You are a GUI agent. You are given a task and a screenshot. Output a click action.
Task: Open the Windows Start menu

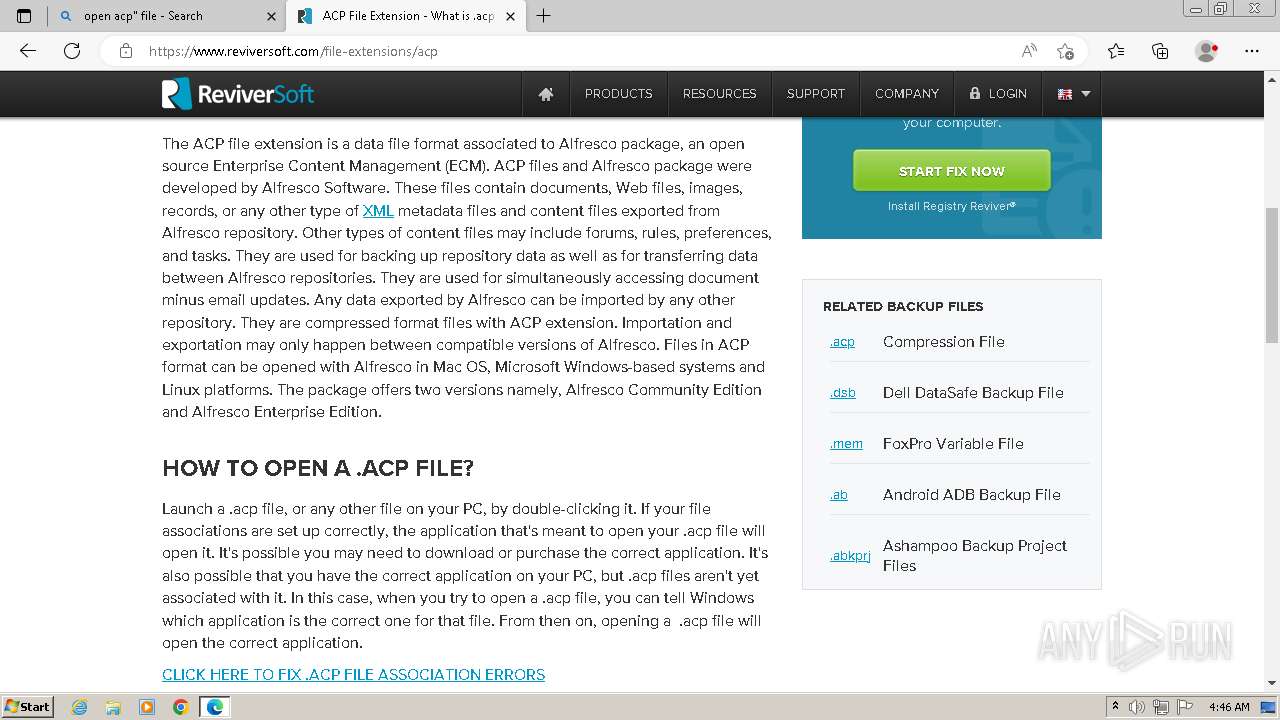[x=28, y=706]
